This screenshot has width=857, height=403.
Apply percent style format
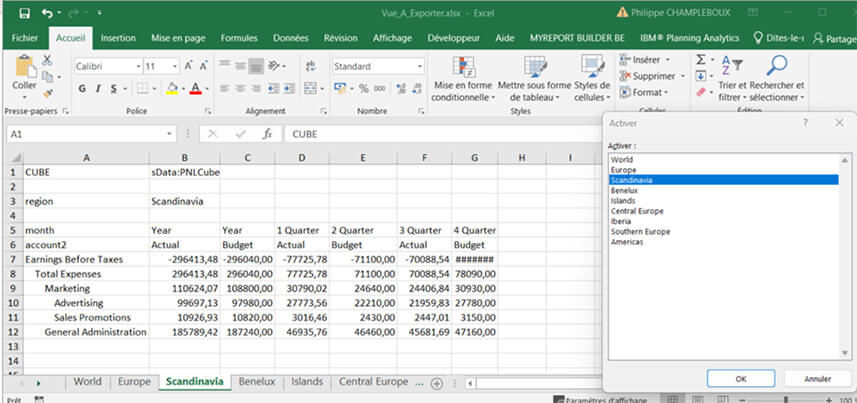tap(364, 89)
